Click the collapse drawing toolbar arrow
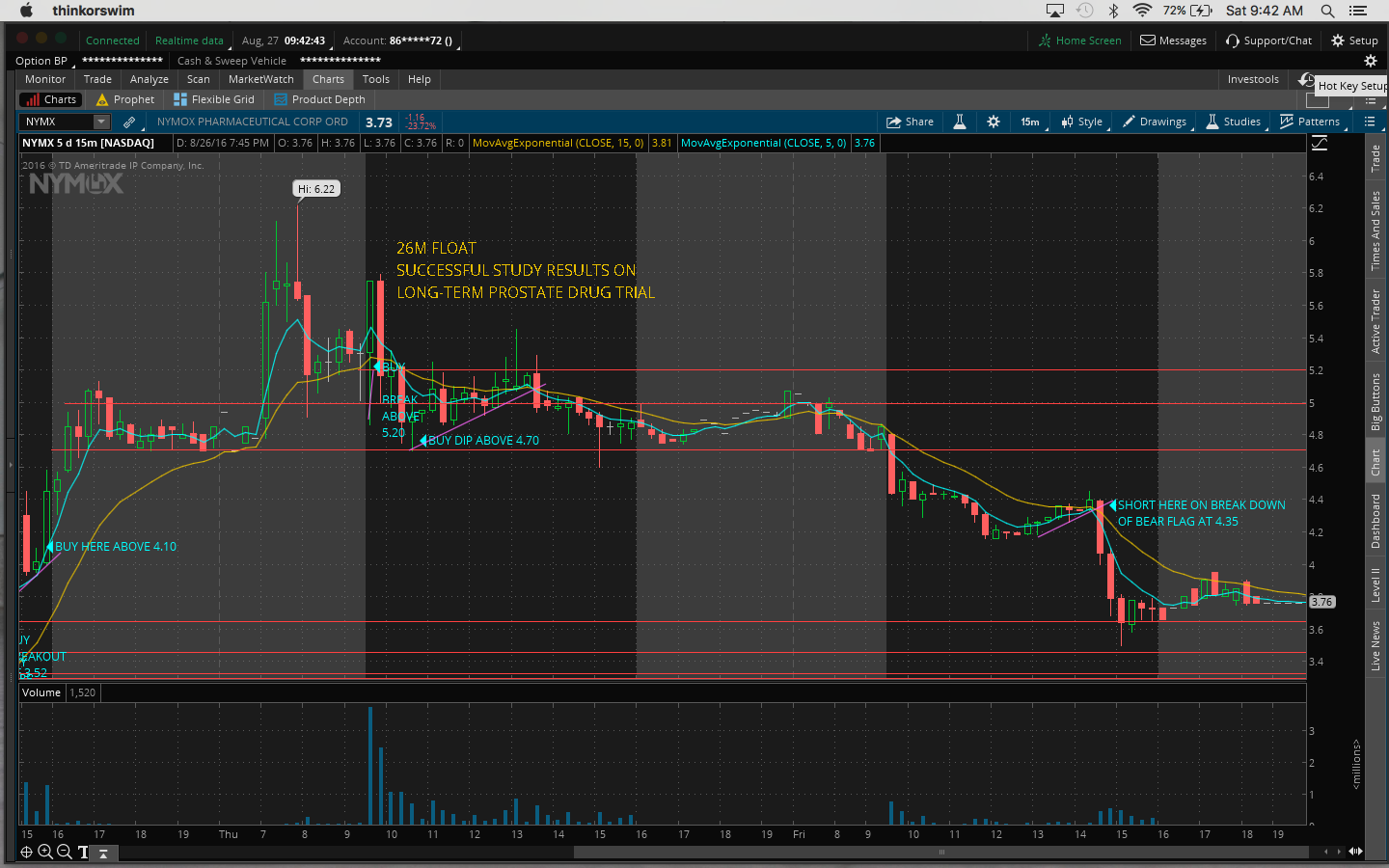Screen dimensions: 1389x868 click(102, 853)
